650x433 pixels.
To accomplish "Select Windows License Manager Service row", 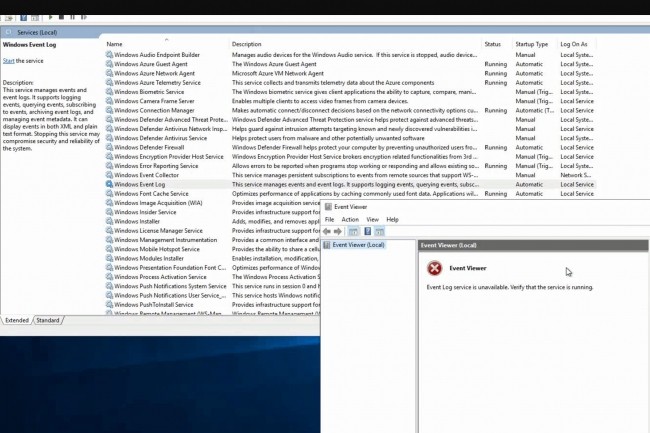I will tap(213, 230).
